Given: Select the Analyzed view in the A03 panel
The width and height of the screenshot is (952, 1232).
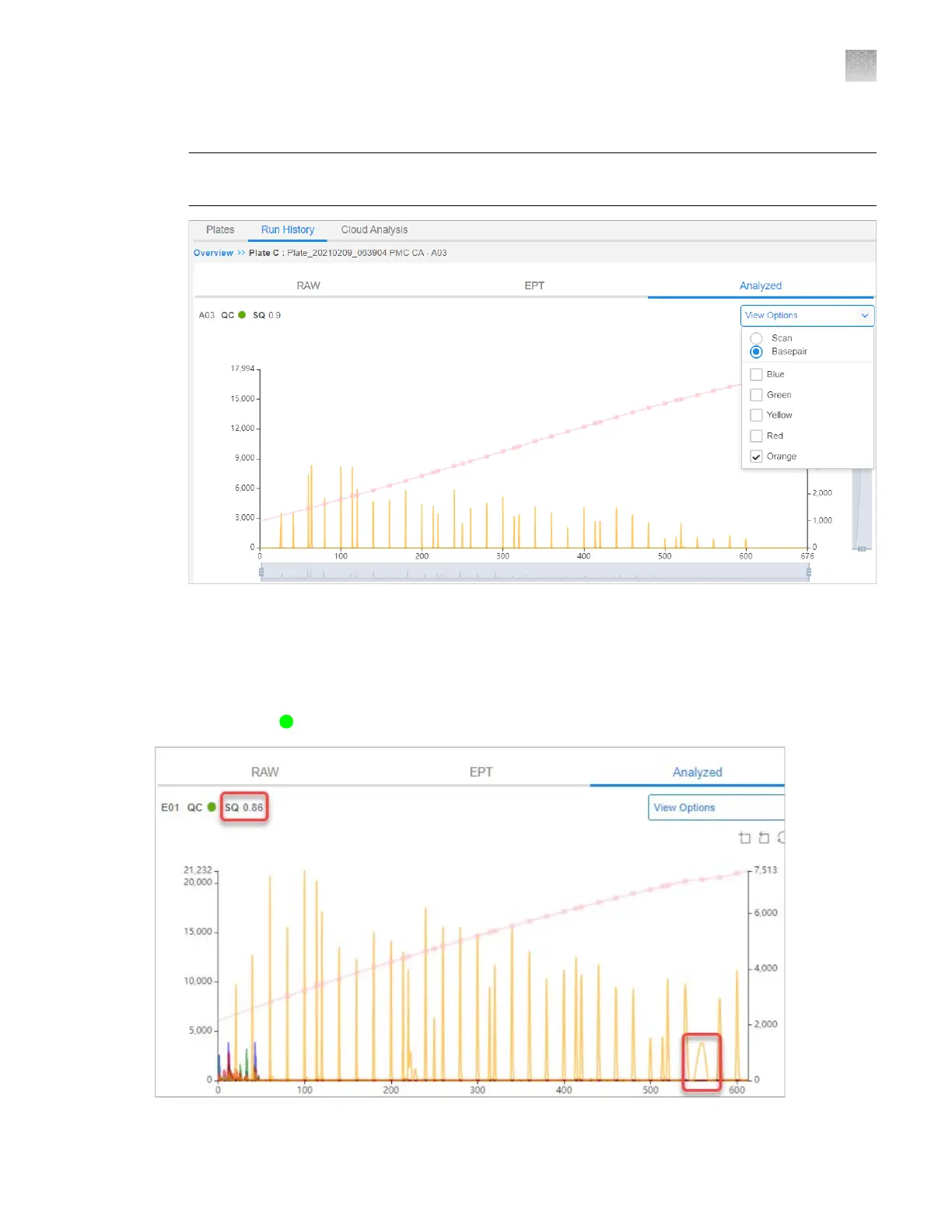Looking at the screenshot, I should pyautogui.click(x=761, y=285).
